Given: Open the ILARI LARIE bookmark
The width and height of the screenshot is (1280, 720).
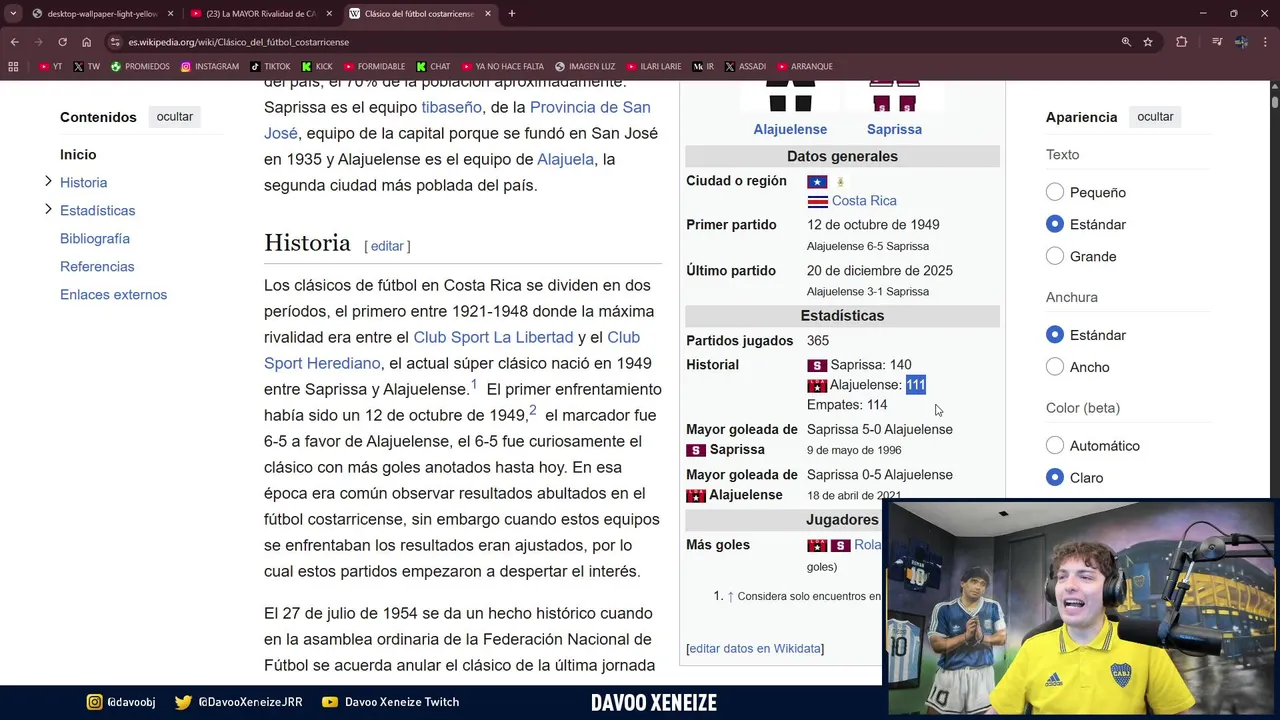Looking at the screenshot, I should coord(653,66).
